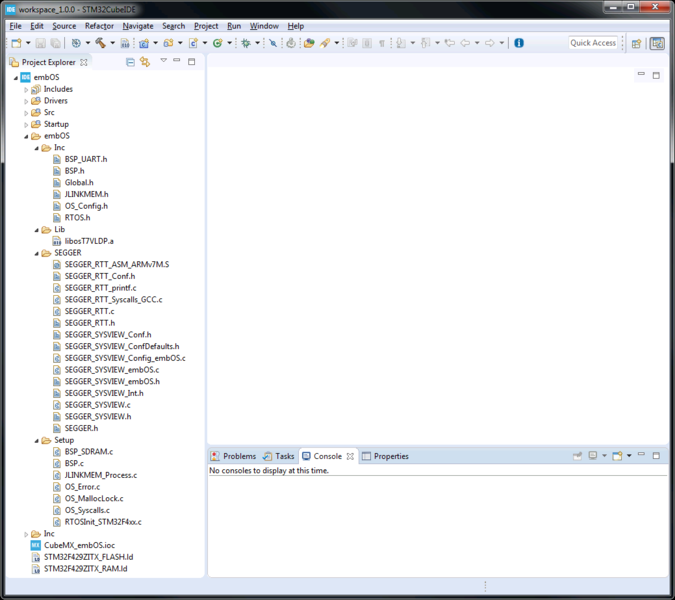This screenshot has width=675, height=600.
Task: Toggle Pin Console icon in Console panel
Action: click(x=578, y=456)
